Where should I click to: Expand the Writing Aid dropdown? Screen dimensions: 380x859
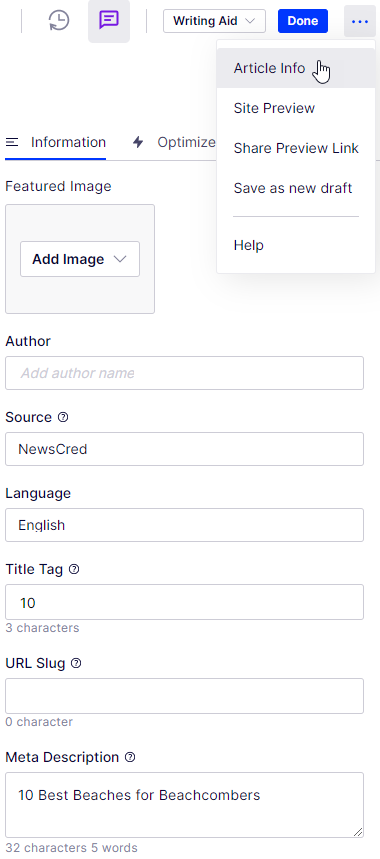click(214, 21)
